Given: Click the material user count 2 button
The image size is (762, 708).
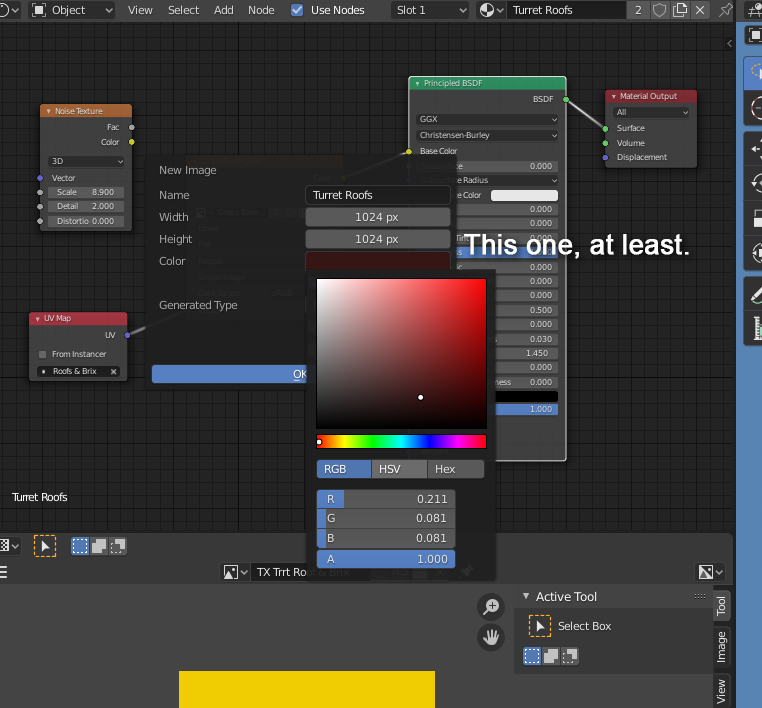Looking at the screenshot, I should coord(638,10).
